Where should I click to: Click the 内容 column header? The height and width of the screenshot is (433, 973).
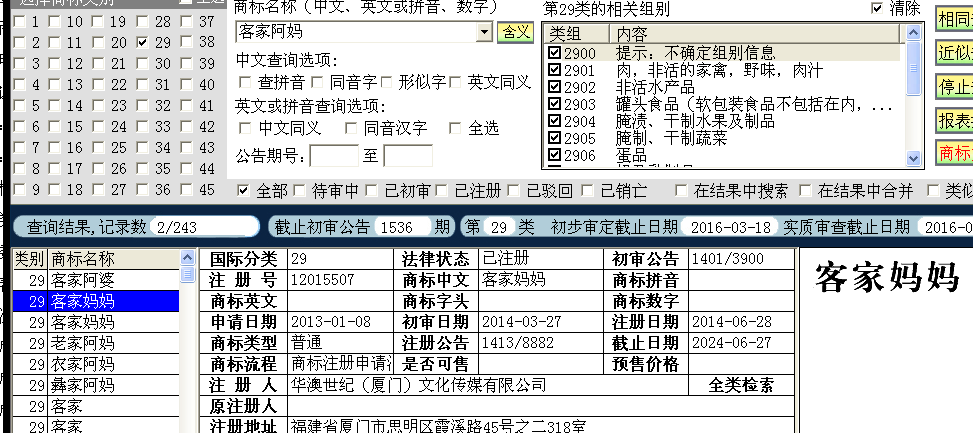point(755,33)
